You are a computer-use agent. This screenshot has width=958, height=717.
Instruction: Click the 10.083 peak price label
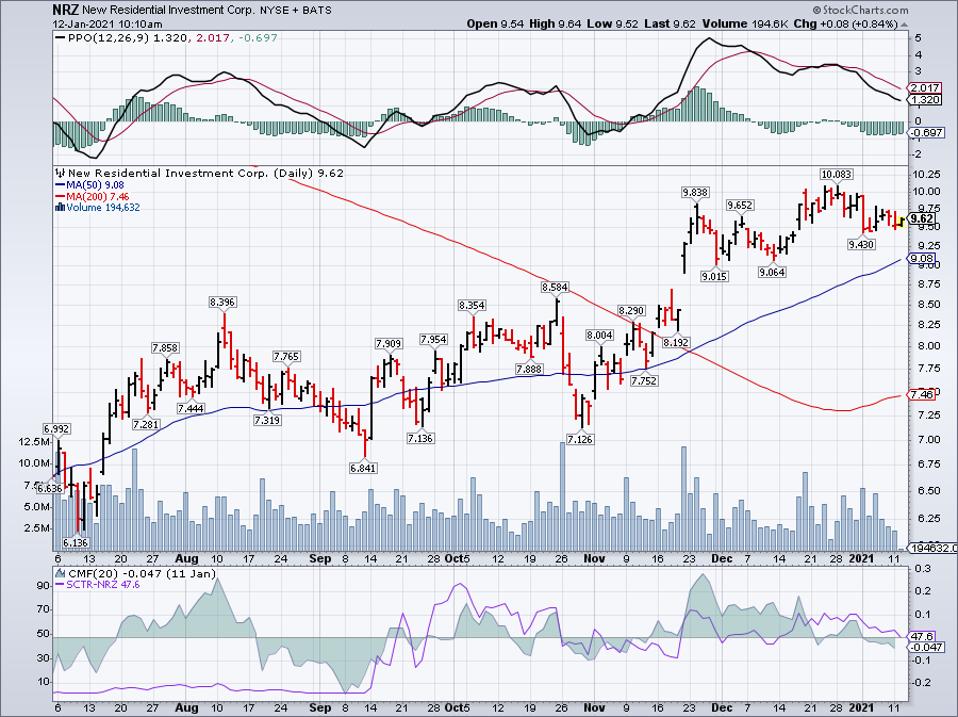coord(836,175)
